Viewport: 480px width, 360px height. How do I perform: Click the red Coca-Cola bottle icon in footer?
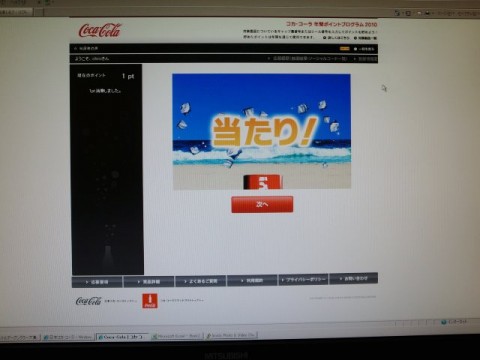150,301
